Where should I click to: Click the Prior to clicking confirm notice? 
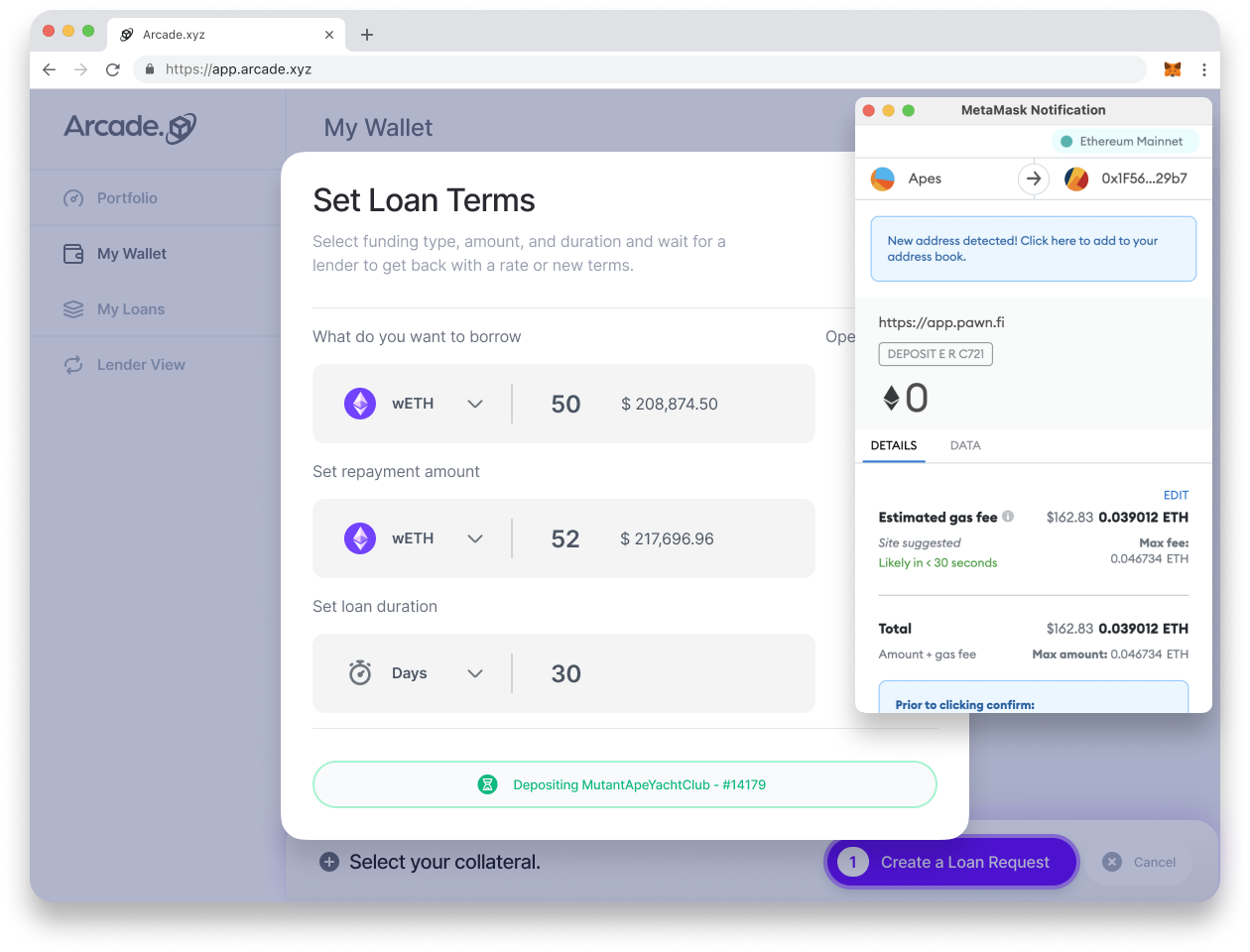(x=1033, y=697)
